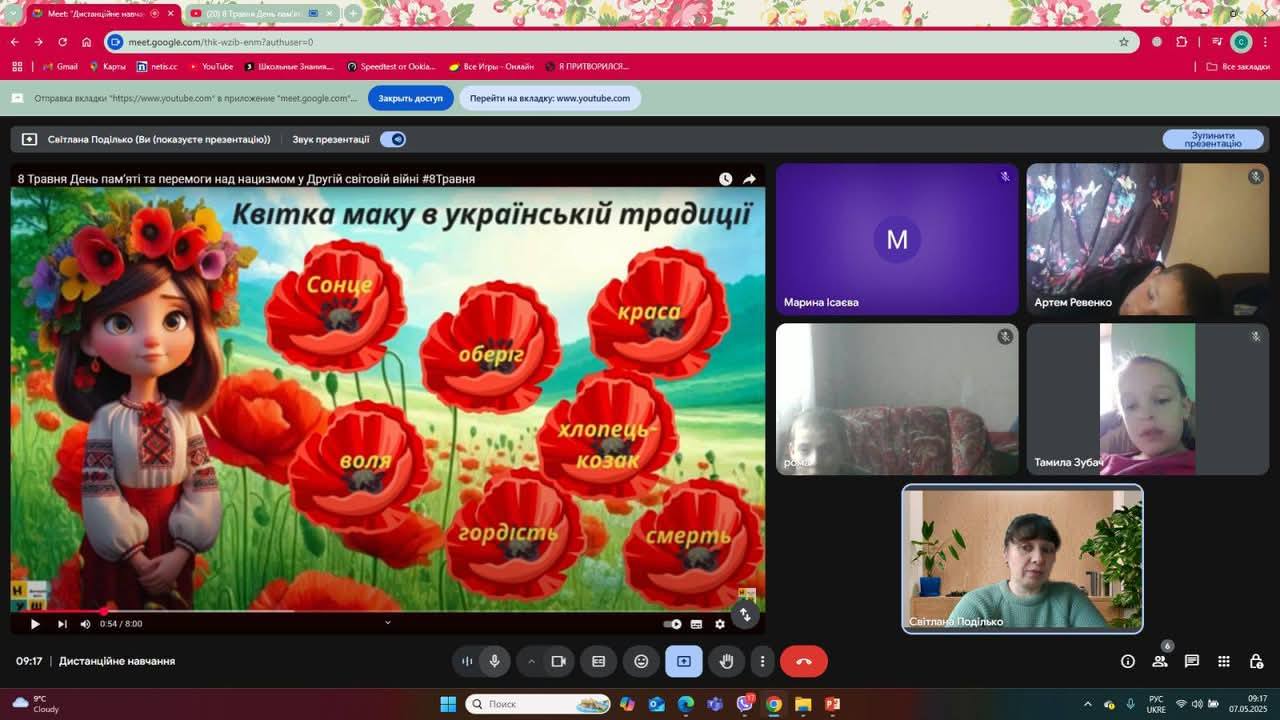Show the participants list
The image size is (1280, 720).
pos(1160,661)
